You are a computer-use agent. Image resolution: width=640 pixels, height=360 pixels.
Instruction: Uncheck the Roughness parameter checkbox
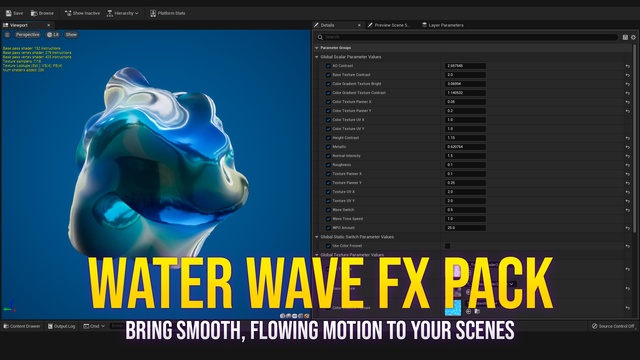pyautogui.click(x=328, y=165)
